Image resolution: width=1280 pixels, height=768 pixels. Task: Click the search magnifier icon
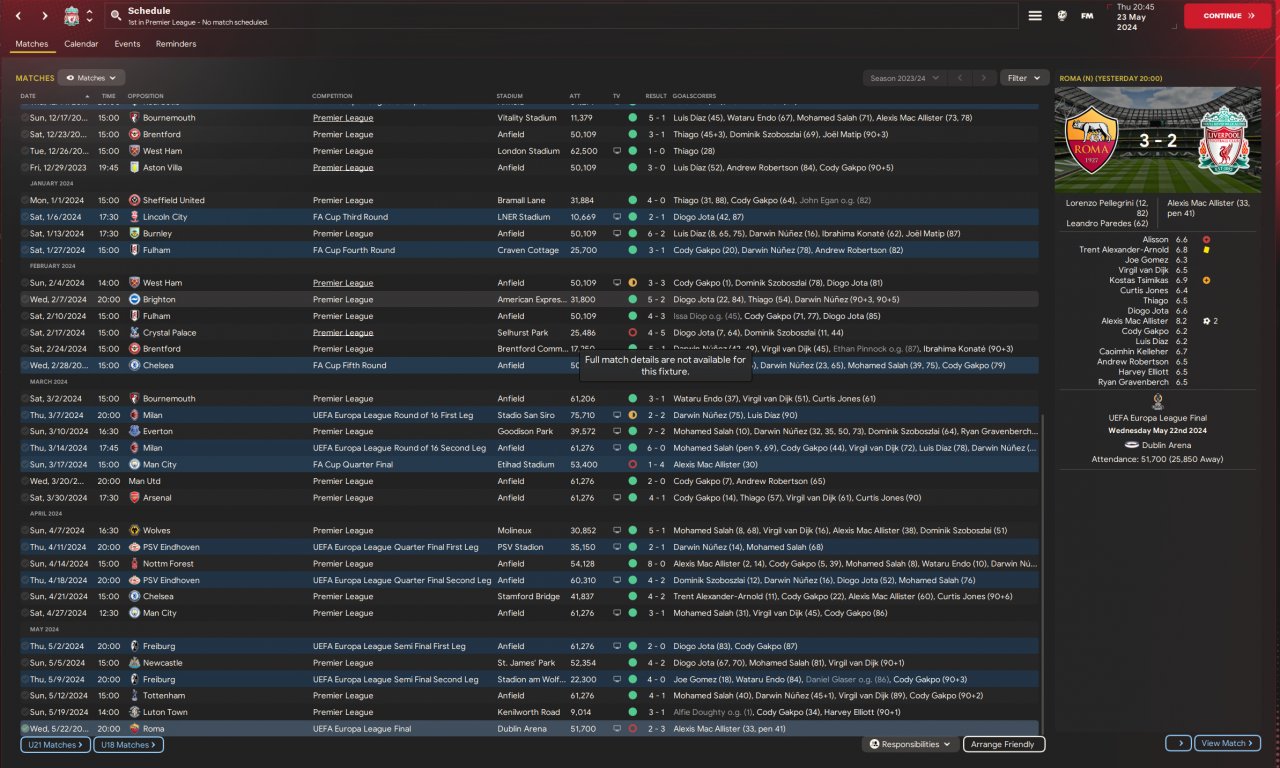116,16
